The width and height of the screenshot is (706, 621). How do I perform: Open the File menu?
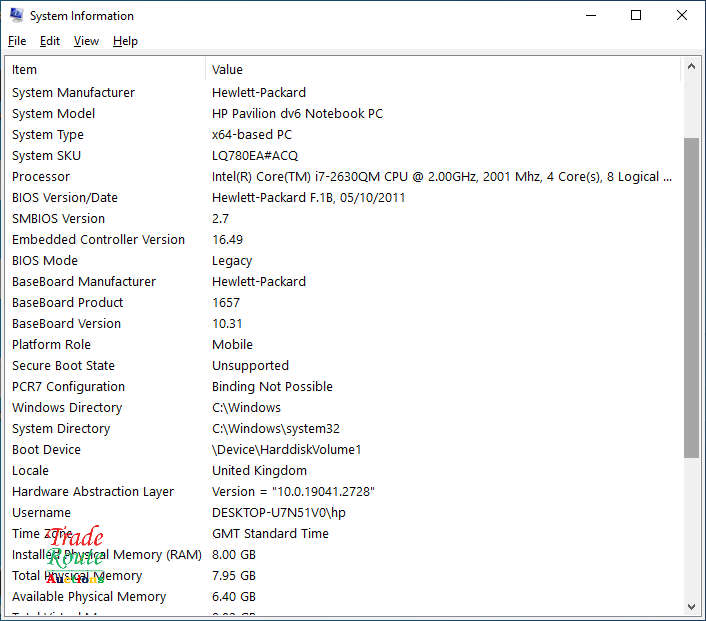point(17,41)
